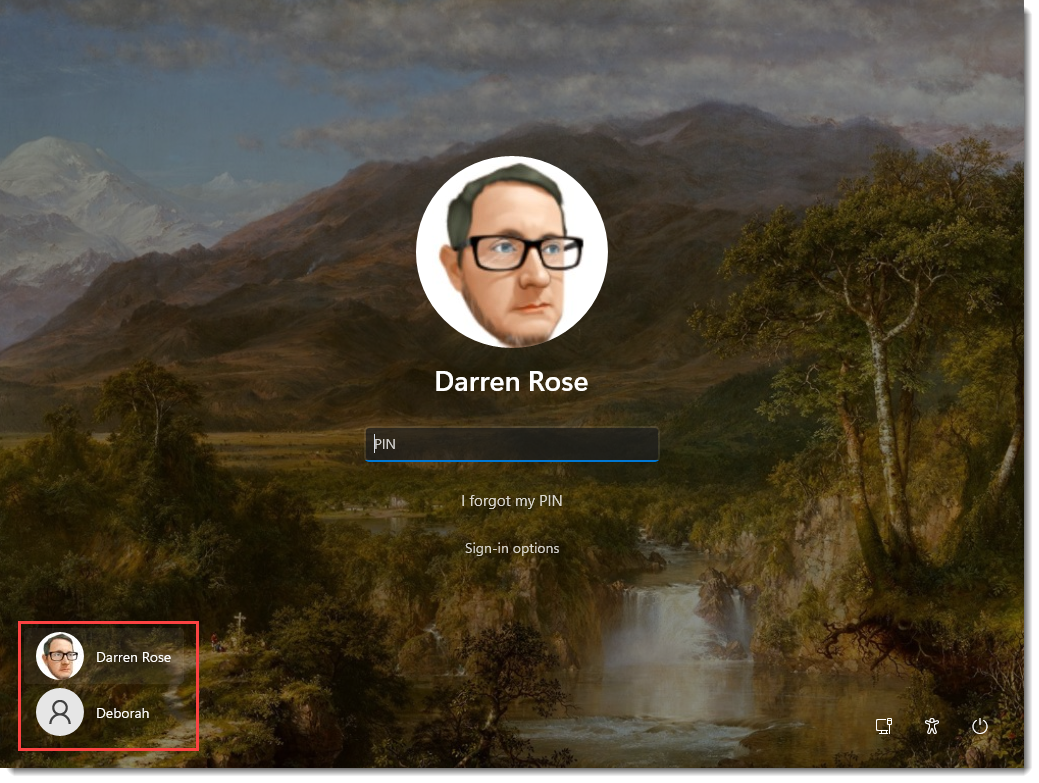Click the Power button icon
1039x783 pixels.
[980, 727]
